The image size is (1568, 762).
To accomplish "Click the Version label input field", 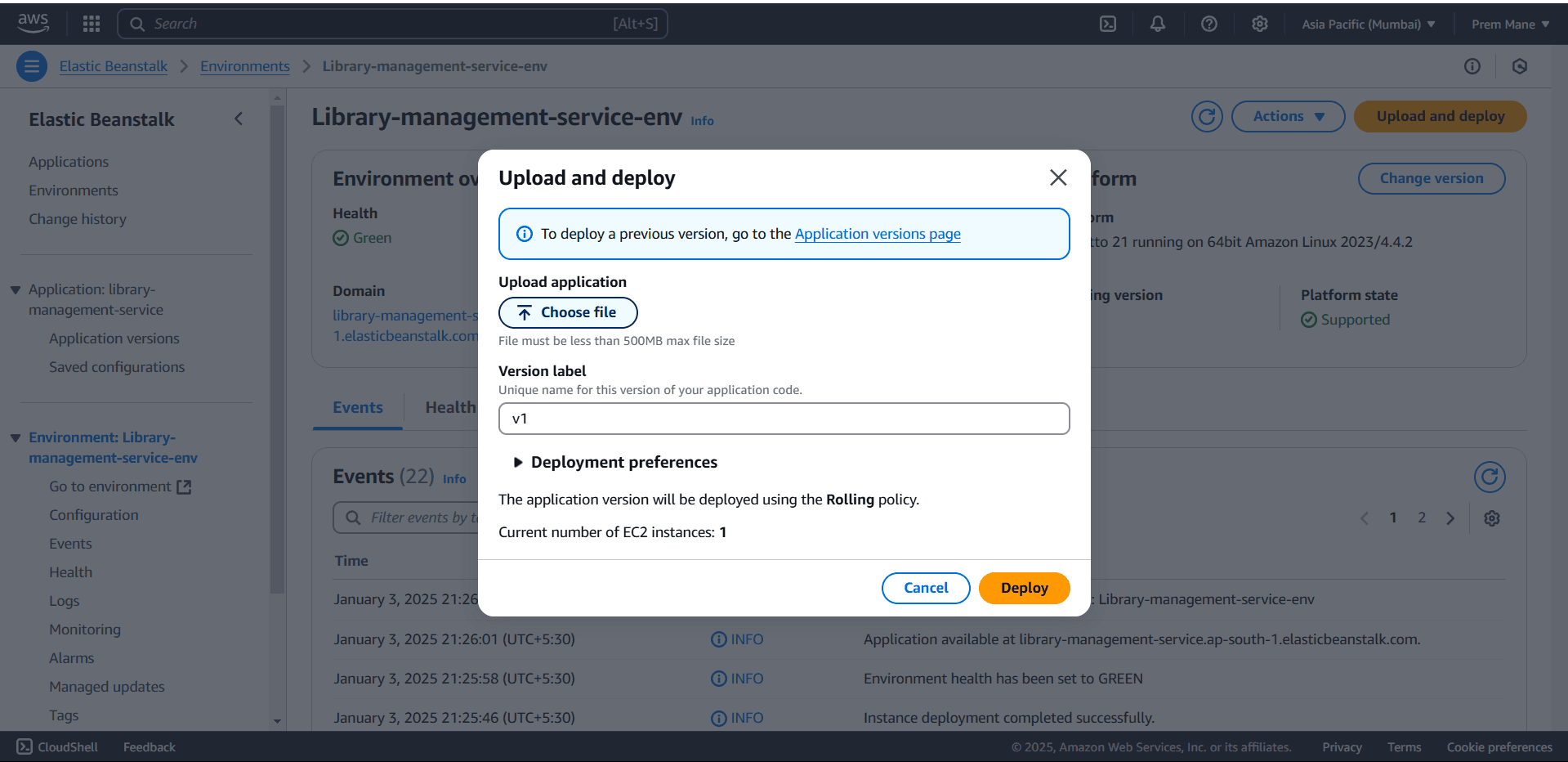I will coord(784,419).
